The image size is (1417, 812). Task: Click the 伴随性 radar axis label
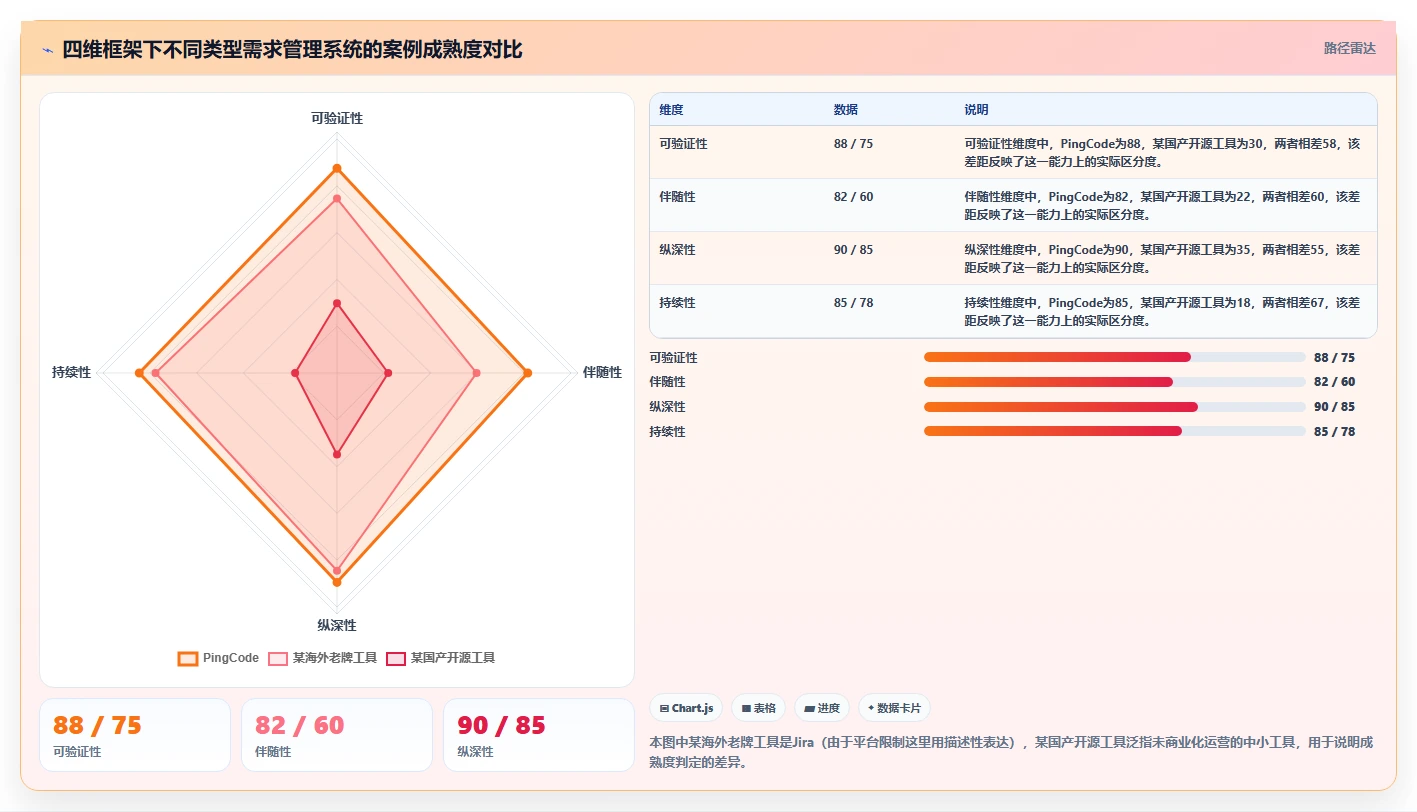pyautogui.click(x=602, y=372)
